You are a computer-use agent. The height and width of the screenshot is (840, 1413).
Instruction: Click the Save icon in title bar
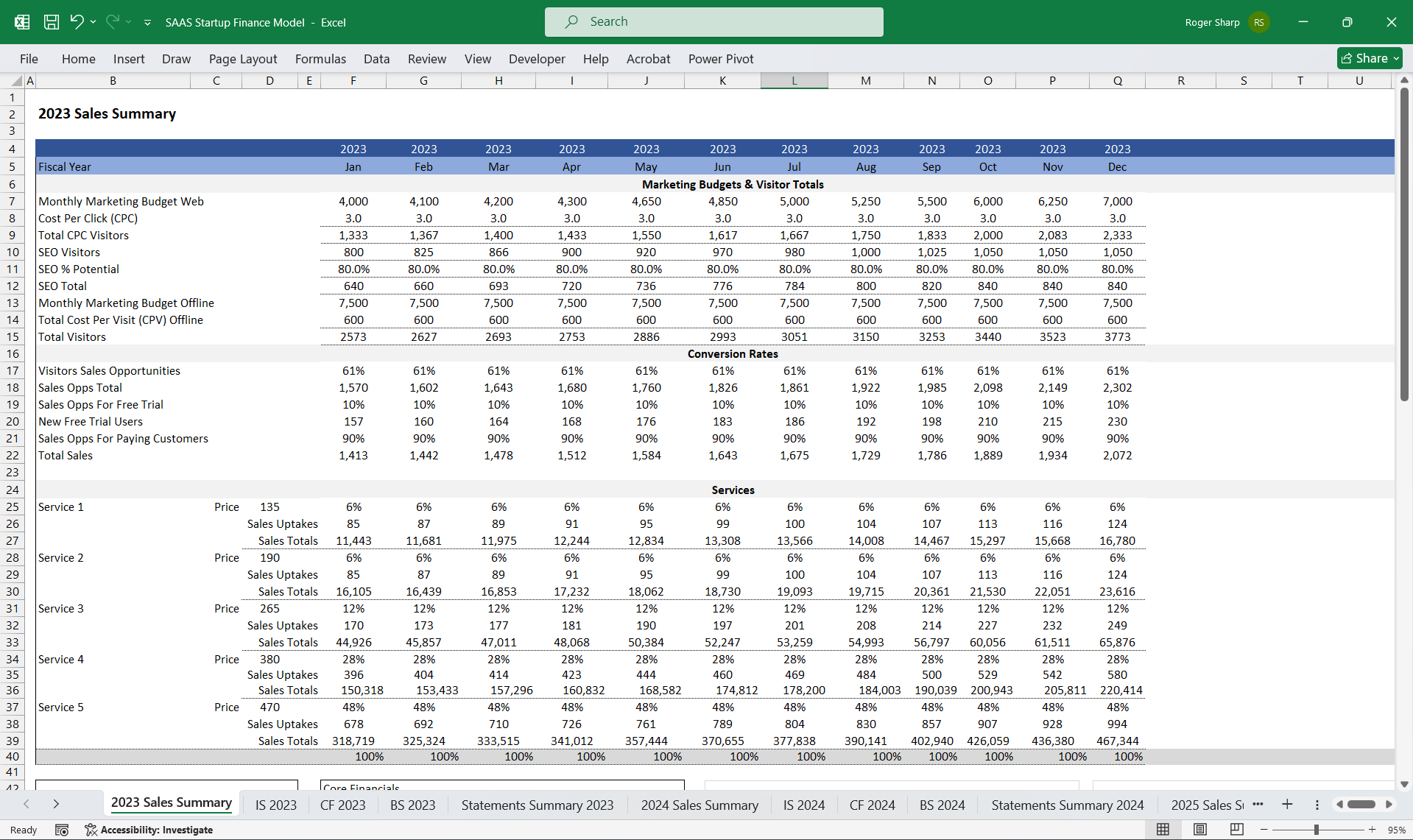tap(52, 22)
